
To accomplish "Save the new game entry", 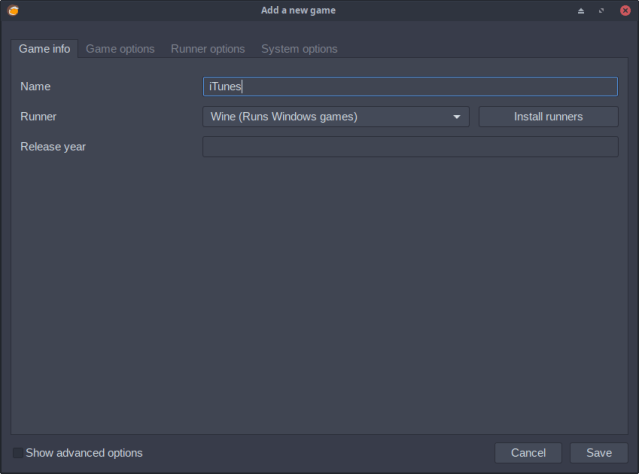I will tap(598, 453).
